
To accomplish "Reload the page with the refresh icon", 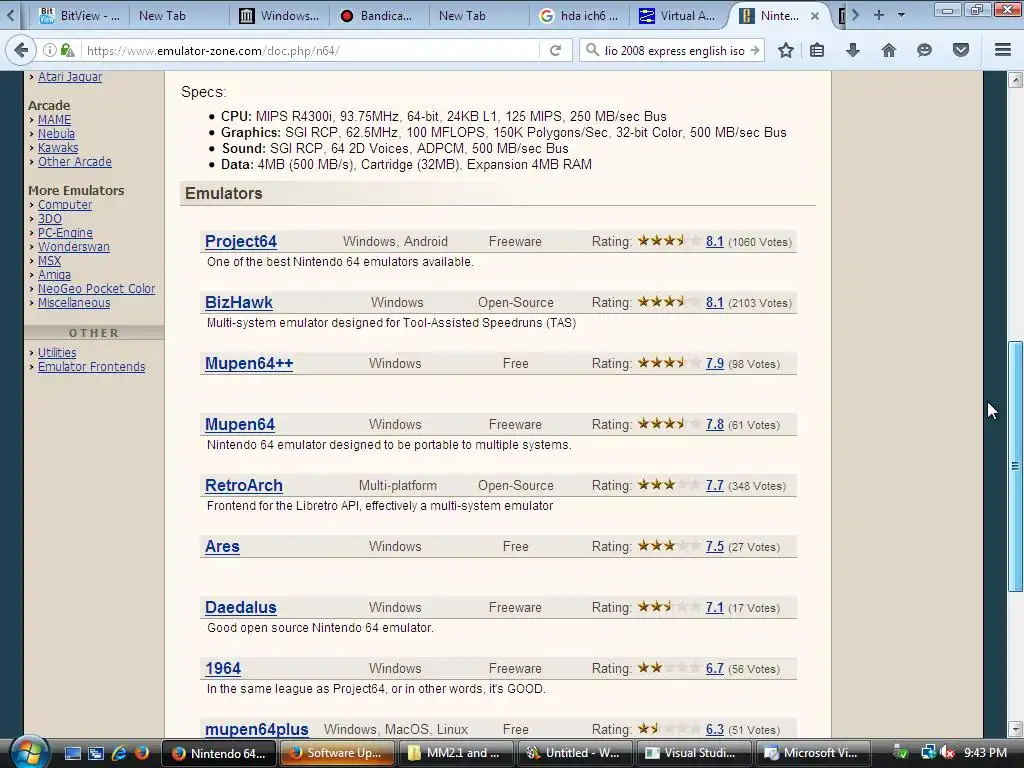I will click(x=555, y=50).
